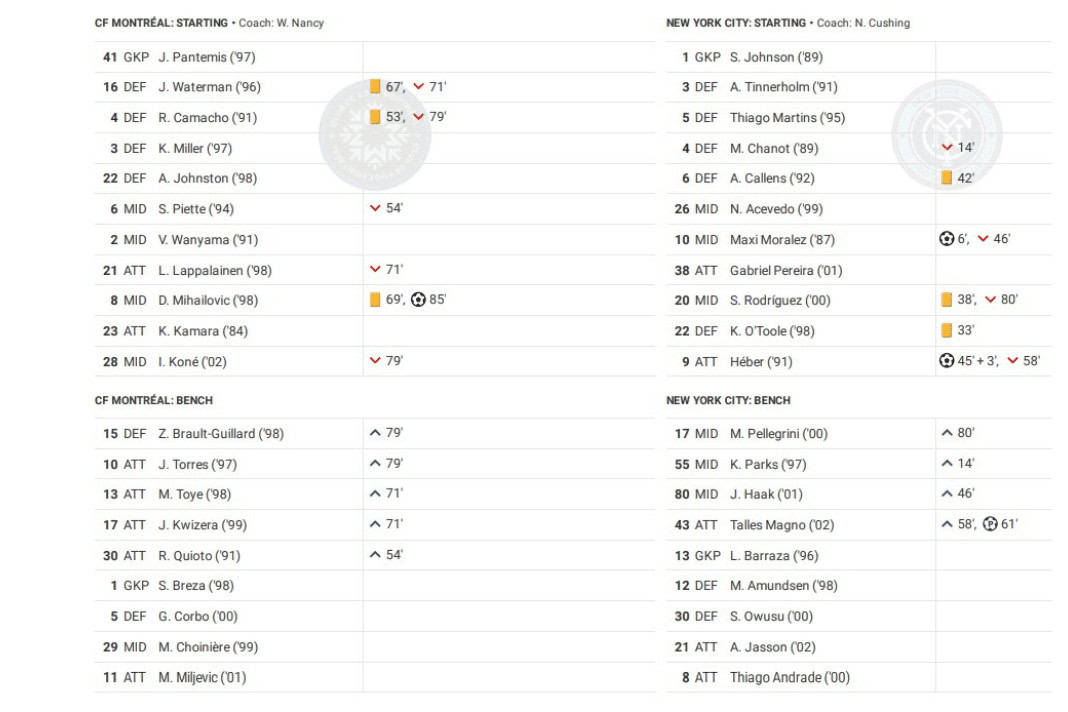
Task: Click Talles Magno's penalty goal icon
Action: tap(990, 524)
